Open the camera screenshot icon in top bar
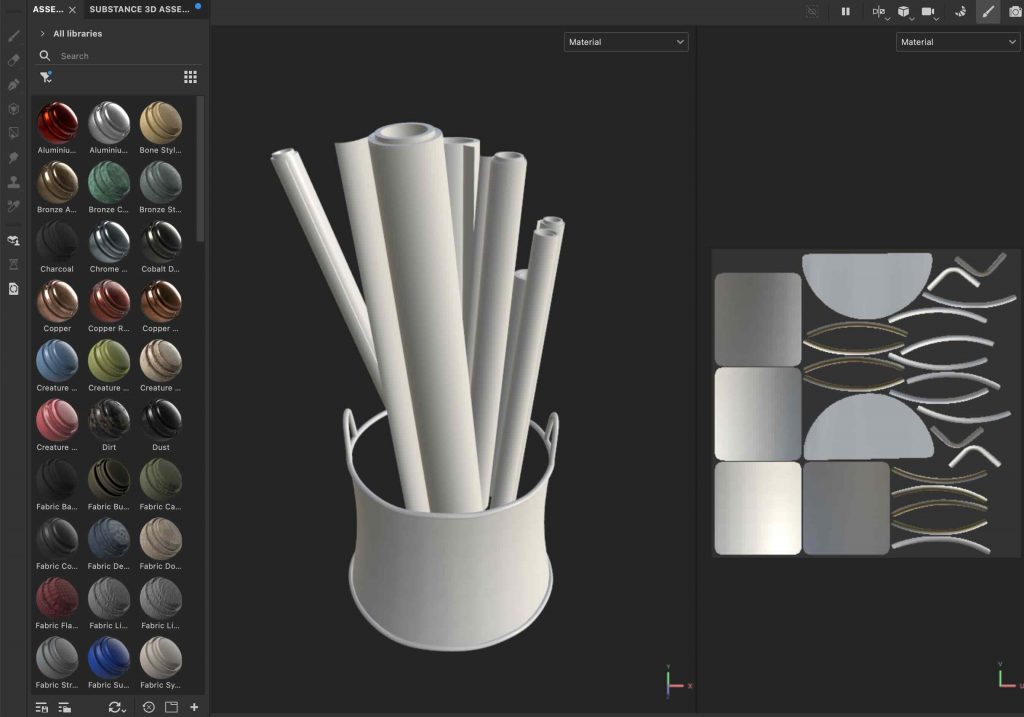This screenshot has height=717, width=1024. click(x=1016, y=12)
